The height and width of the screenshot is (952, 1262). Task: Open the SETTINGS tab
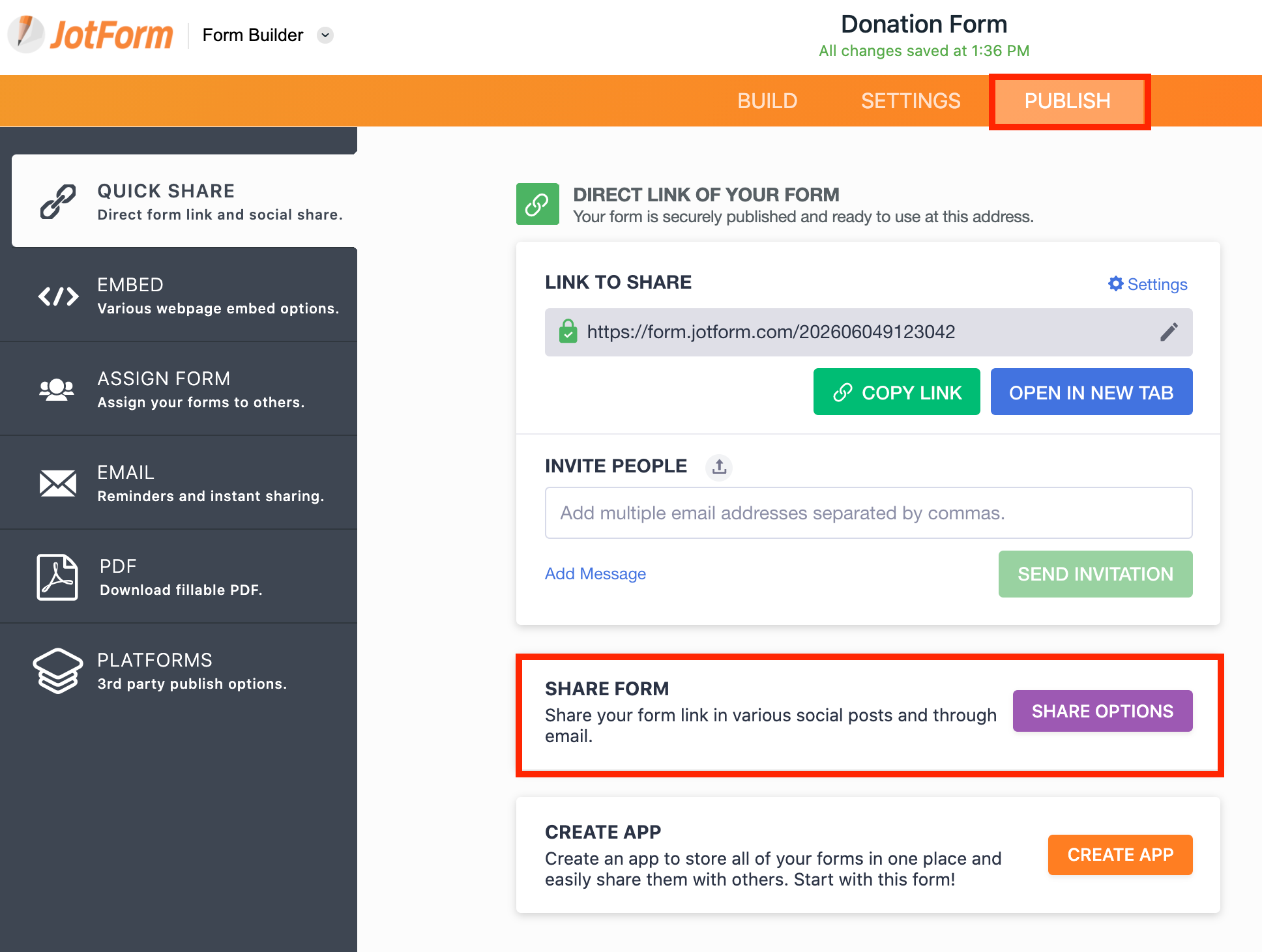coord(911,101)
